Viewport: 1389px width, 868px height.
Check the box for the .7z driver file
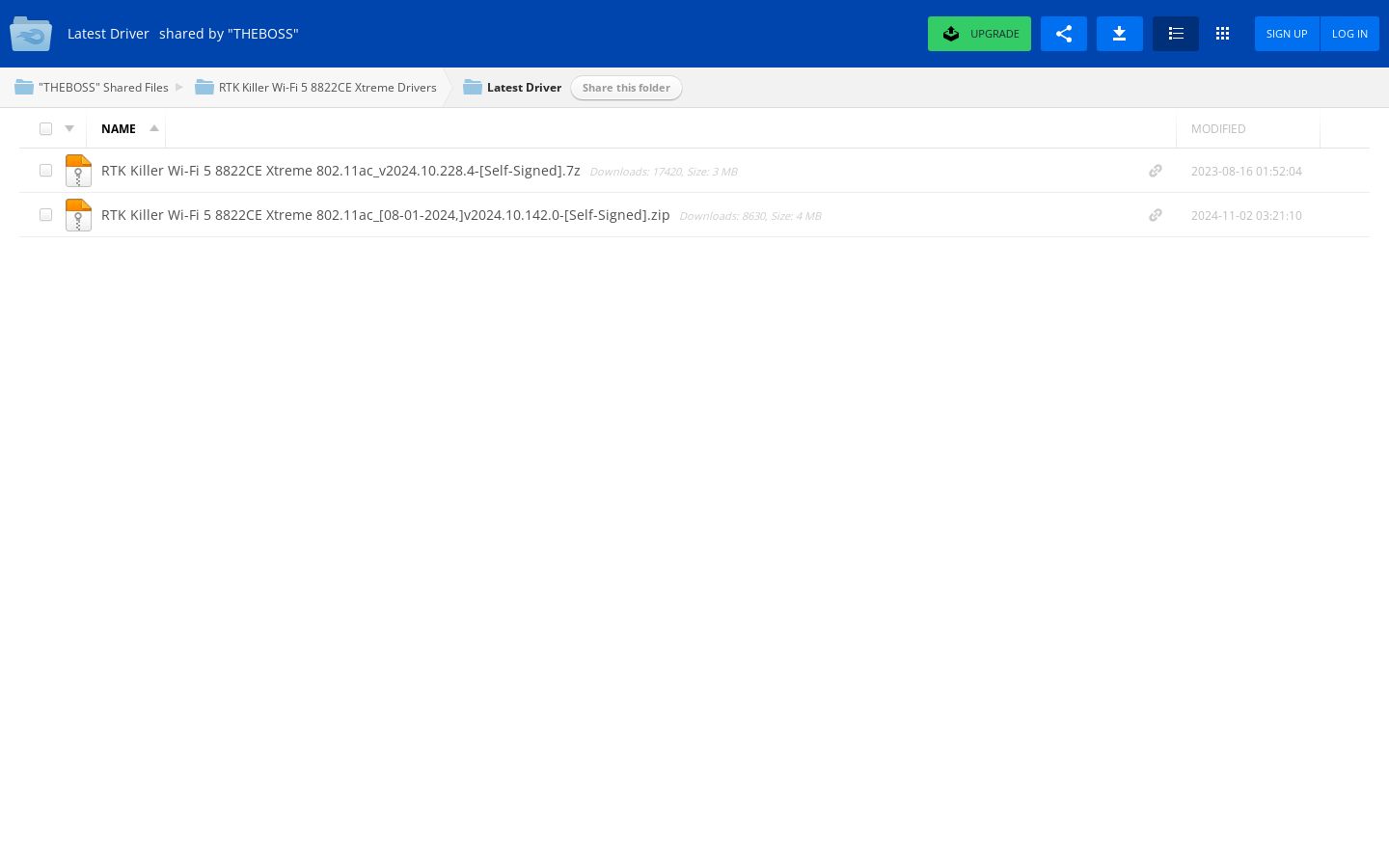[45, 171]
